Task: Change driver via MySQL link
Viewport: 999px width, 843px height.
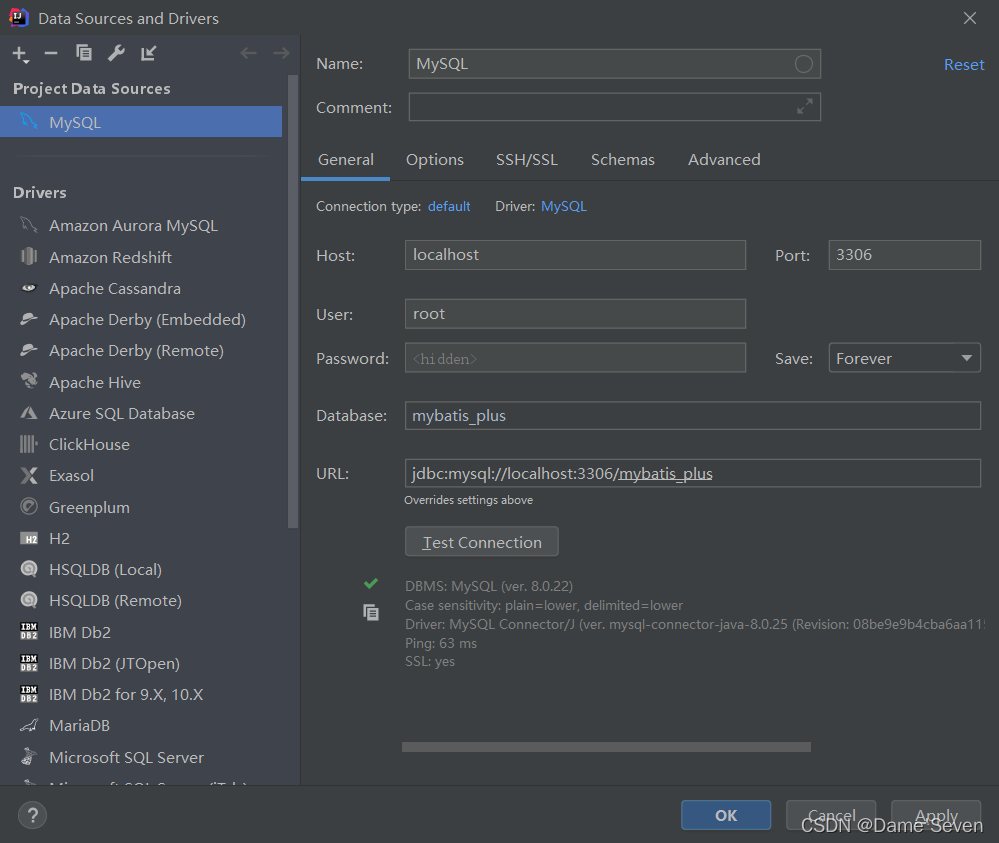Action: coord(563,206)
